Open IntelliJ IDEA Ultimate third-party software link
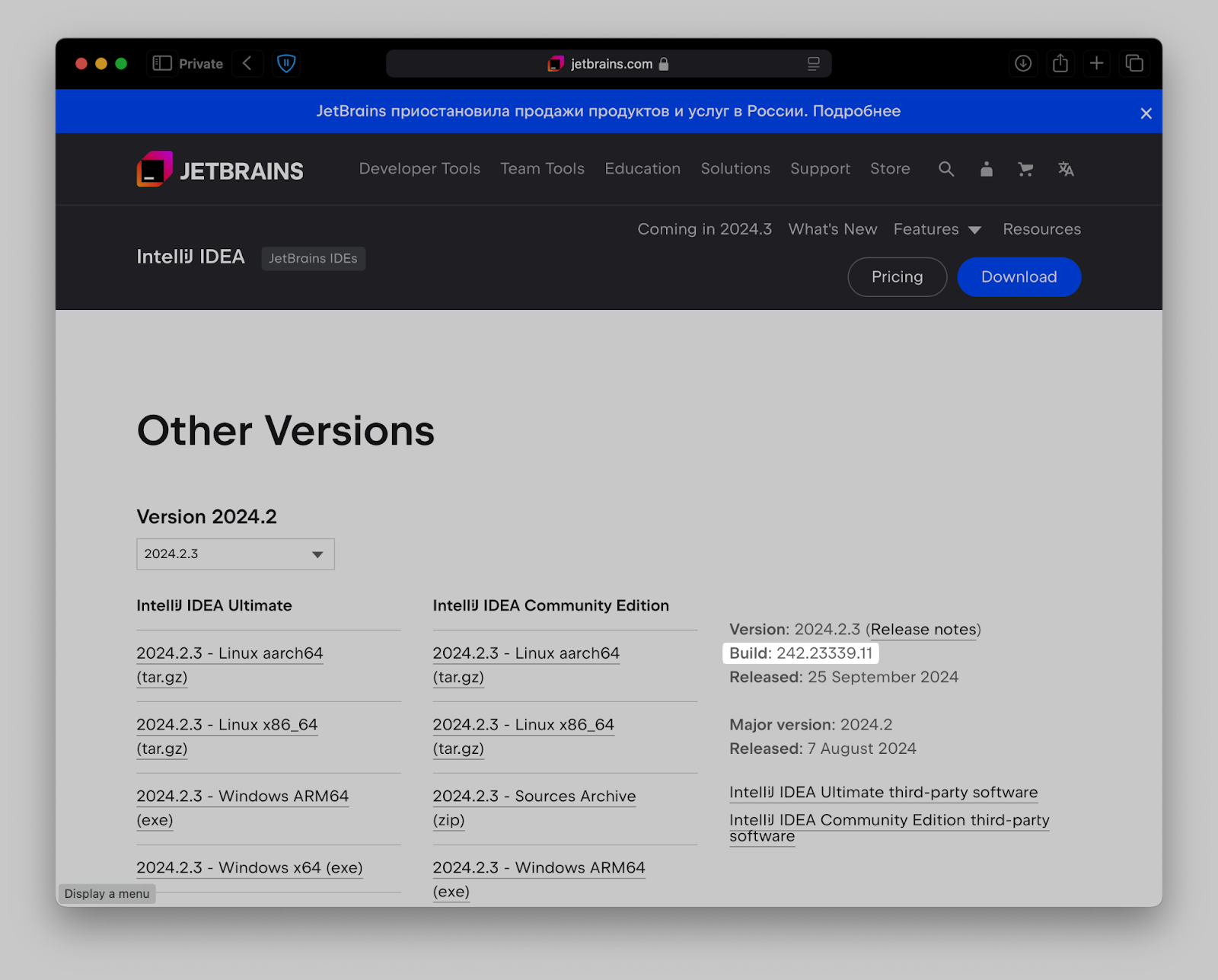1218x980 pixels. [883, 793]
